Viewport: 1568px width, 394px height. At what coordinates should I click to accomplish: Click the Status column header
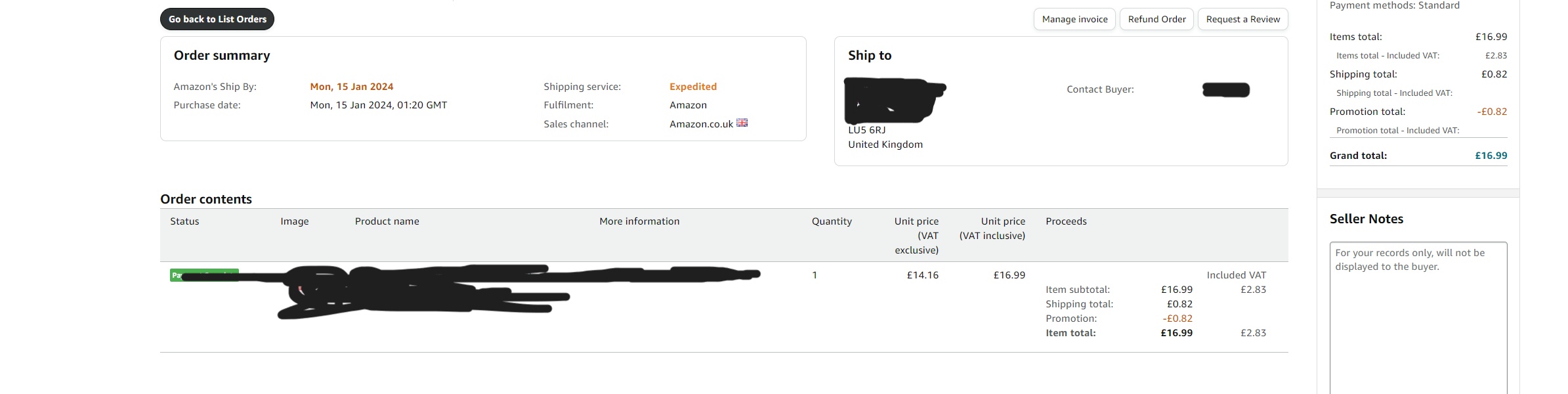point(184,221)
